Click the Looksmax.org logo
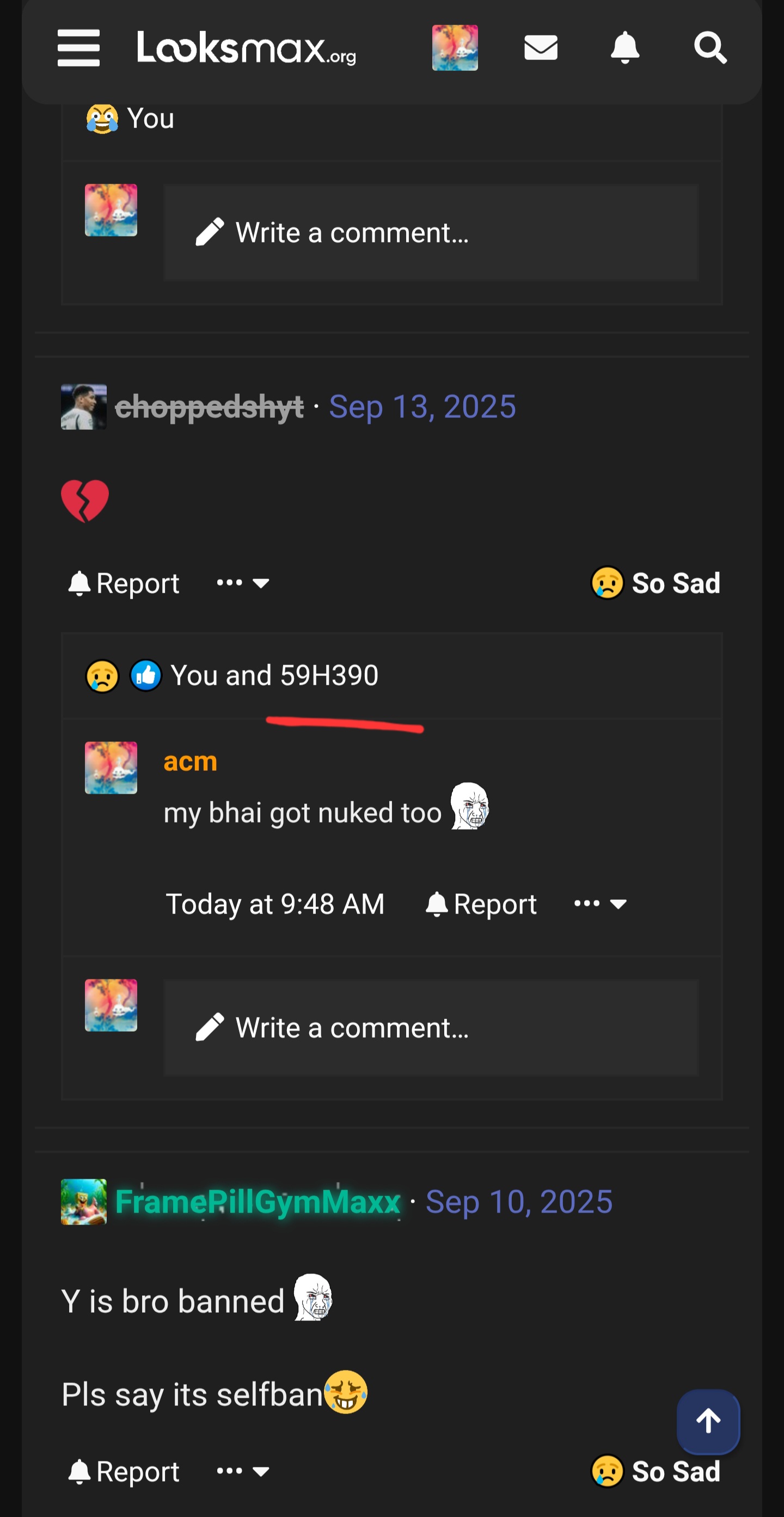 click(247, 48)
